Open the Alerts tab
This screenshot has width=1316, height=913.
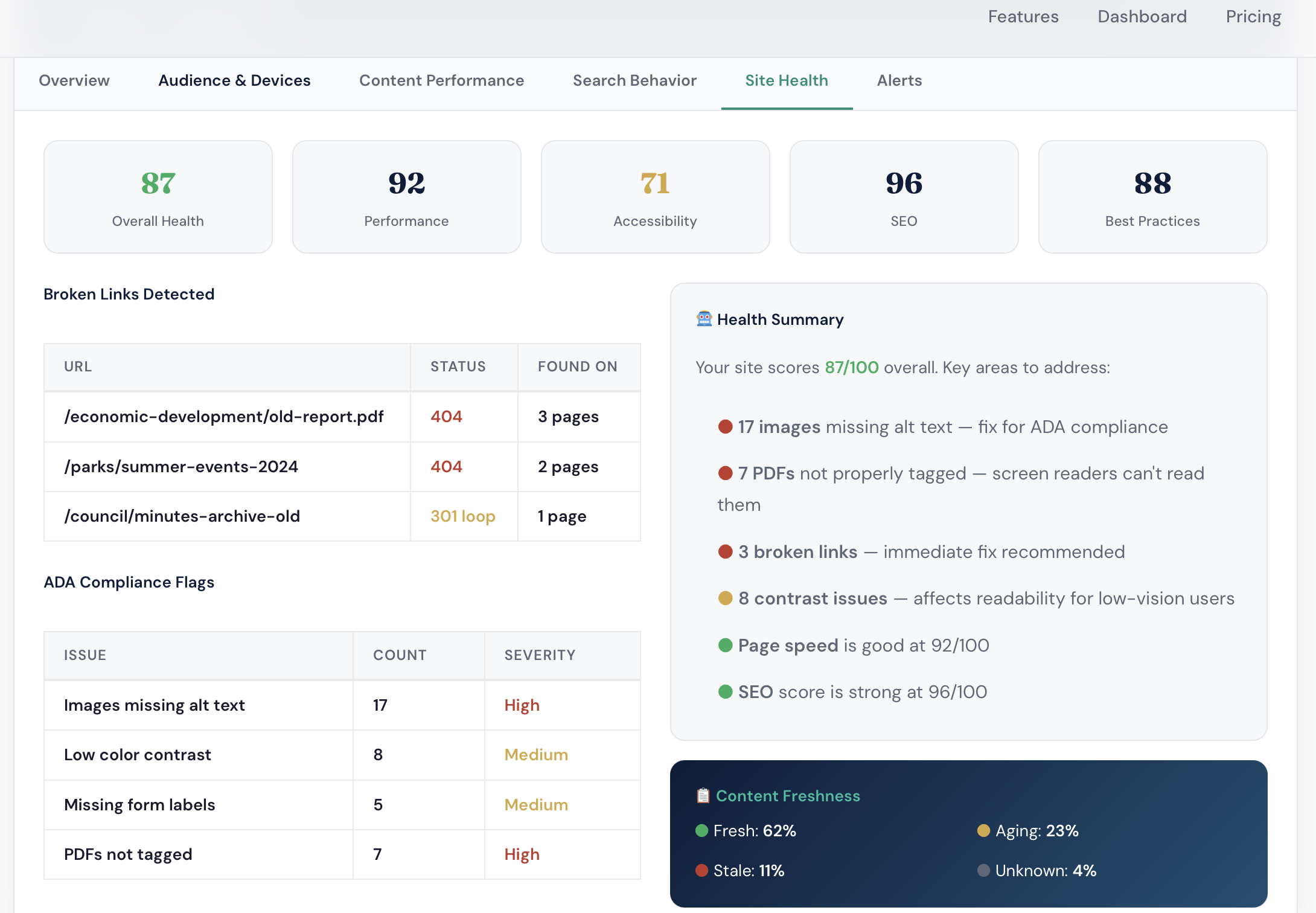[x=899, y=81]
